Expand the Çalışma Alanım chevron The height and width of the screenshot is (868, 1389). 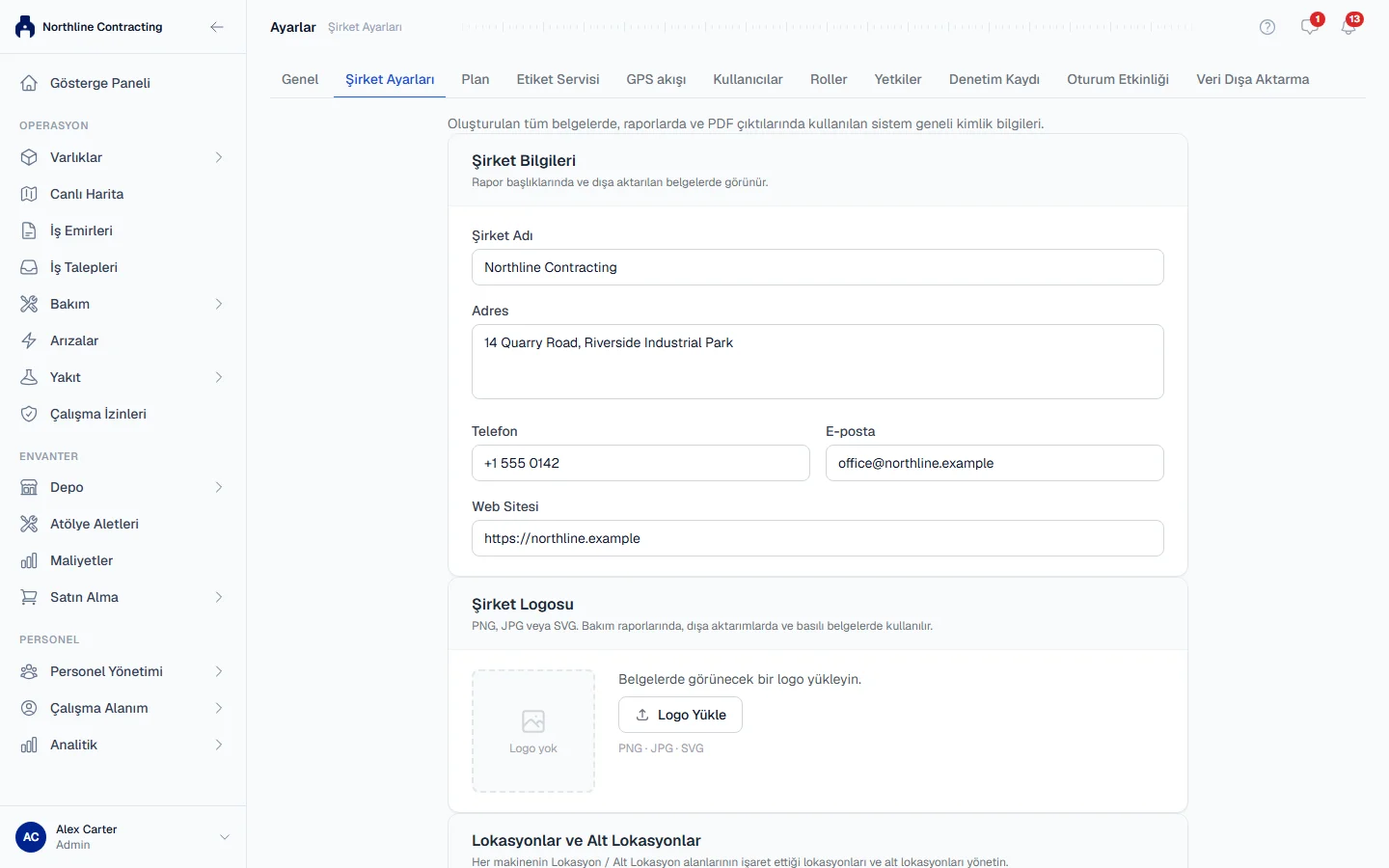[x=219, y=708]
